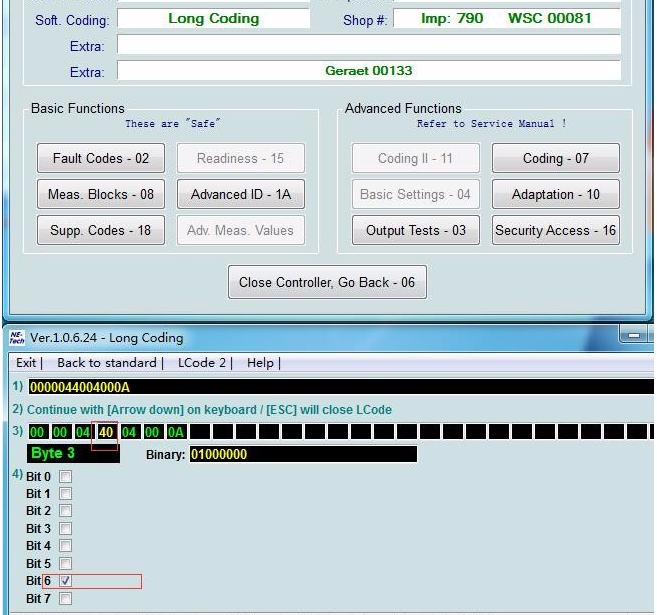This screenshot has height=615, width=657.
Task: Select the sixth byte cell 00
Action: 152,432
